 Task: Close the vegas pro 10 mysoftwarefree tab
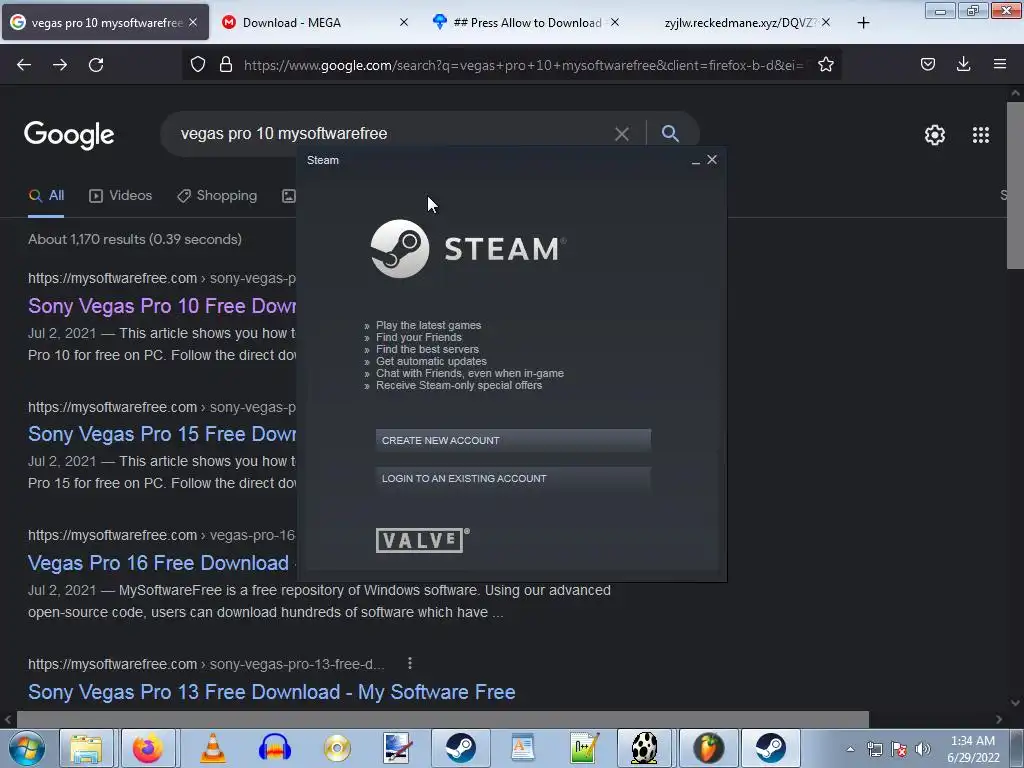(x=193, y=22)
